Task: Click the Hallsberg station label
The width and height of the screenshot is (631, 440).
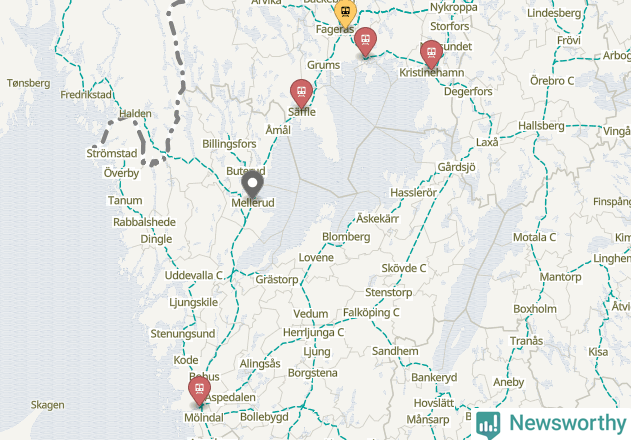Action: coord(541,126)
